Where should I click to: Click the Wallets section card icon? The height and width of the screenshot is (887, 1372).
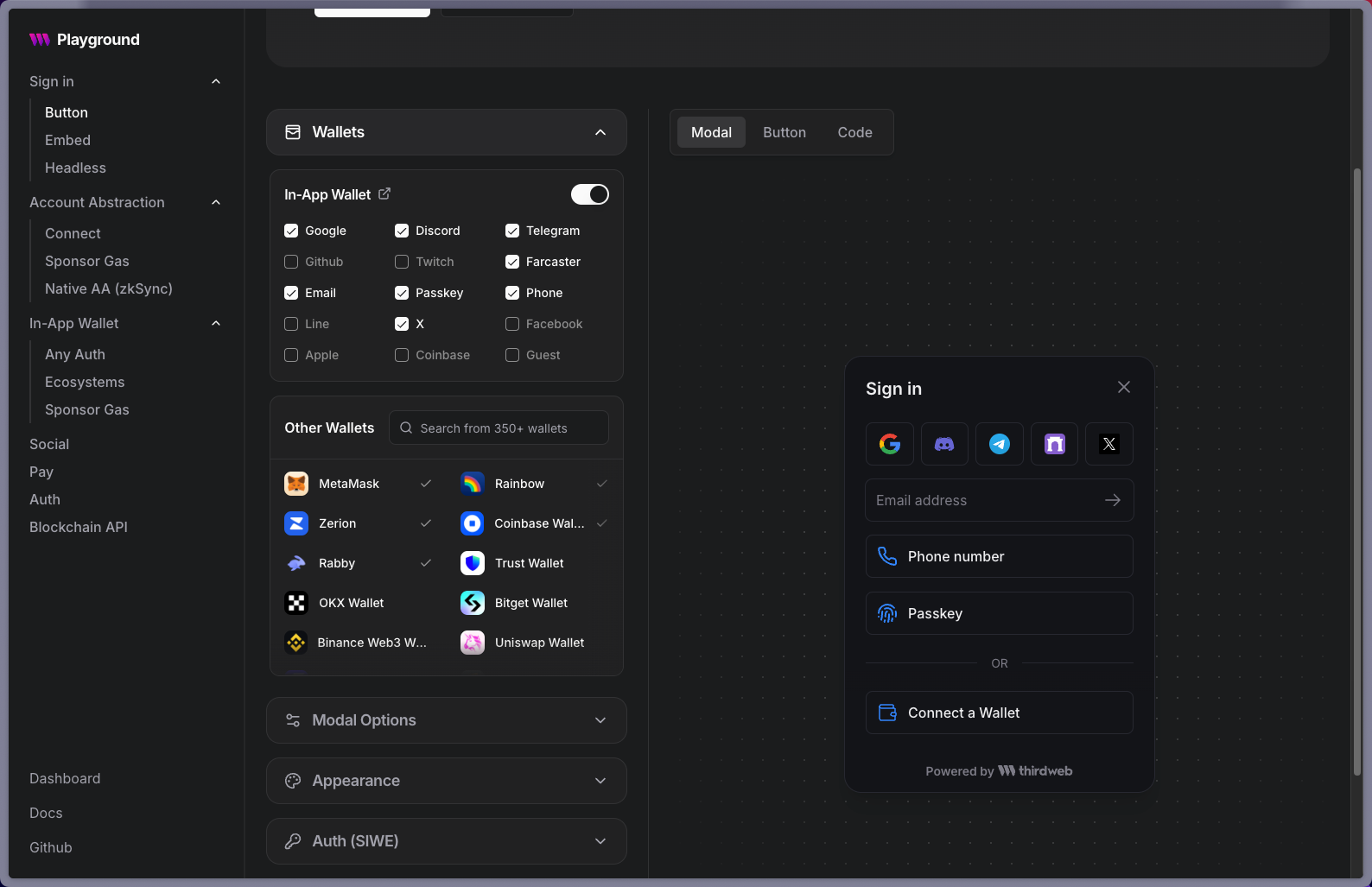pyautogui.click(x=293, y=132)
